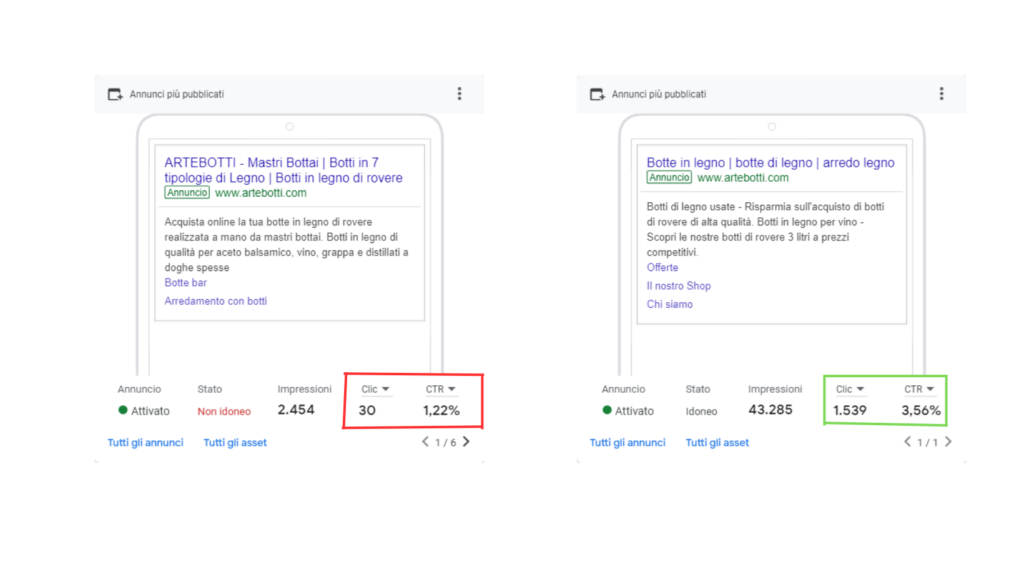Go to next ad from 1 / 6 pager

[466, 442]
